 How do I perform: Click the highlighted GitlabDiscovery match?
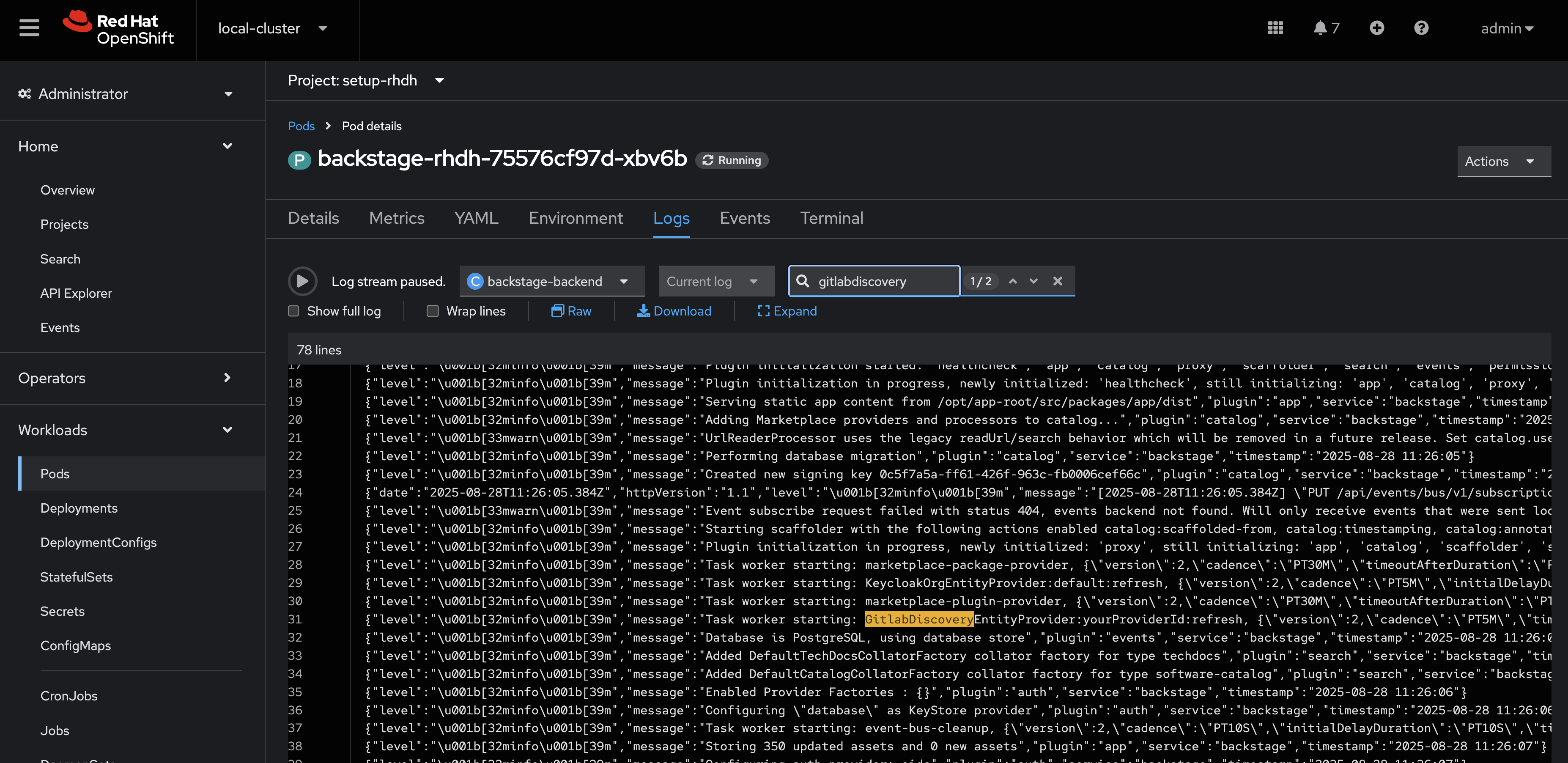(919, 619)
